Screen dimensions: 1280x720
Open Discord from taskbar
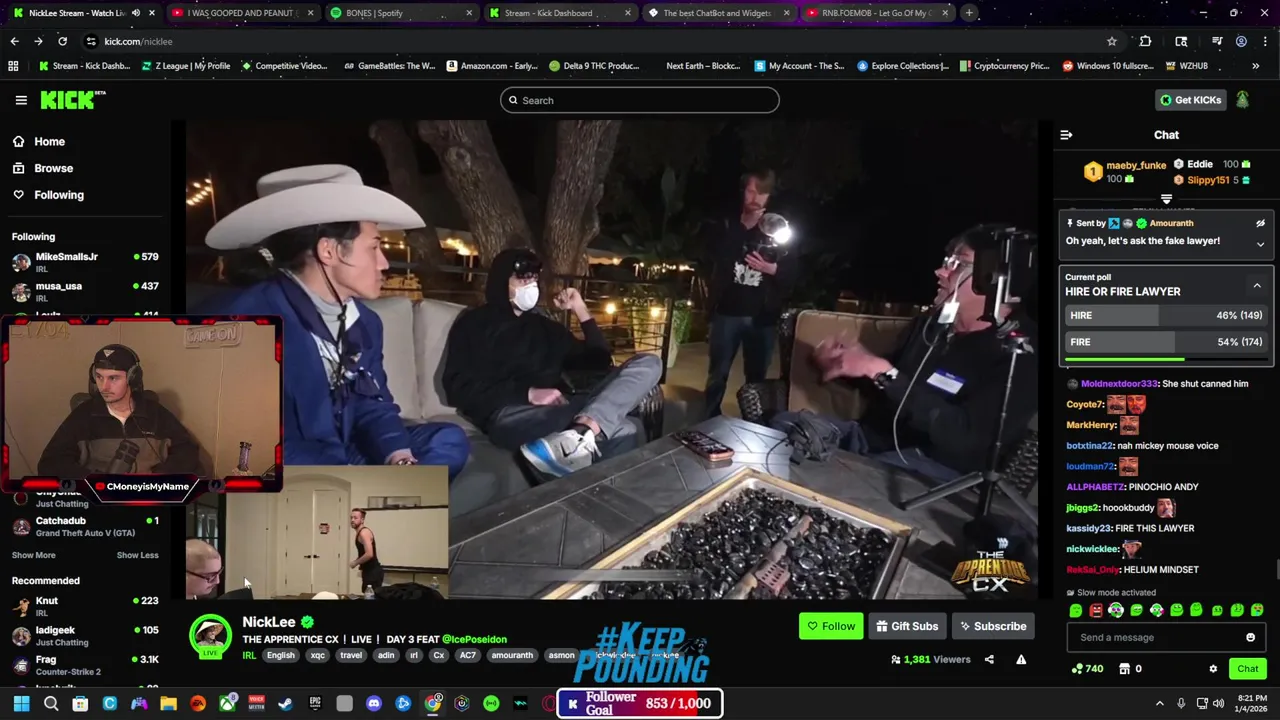click(374, 704)
